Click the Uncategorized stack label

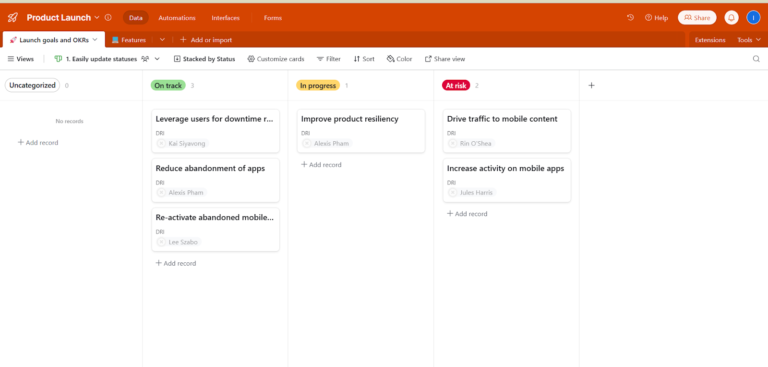click(32, 85)
